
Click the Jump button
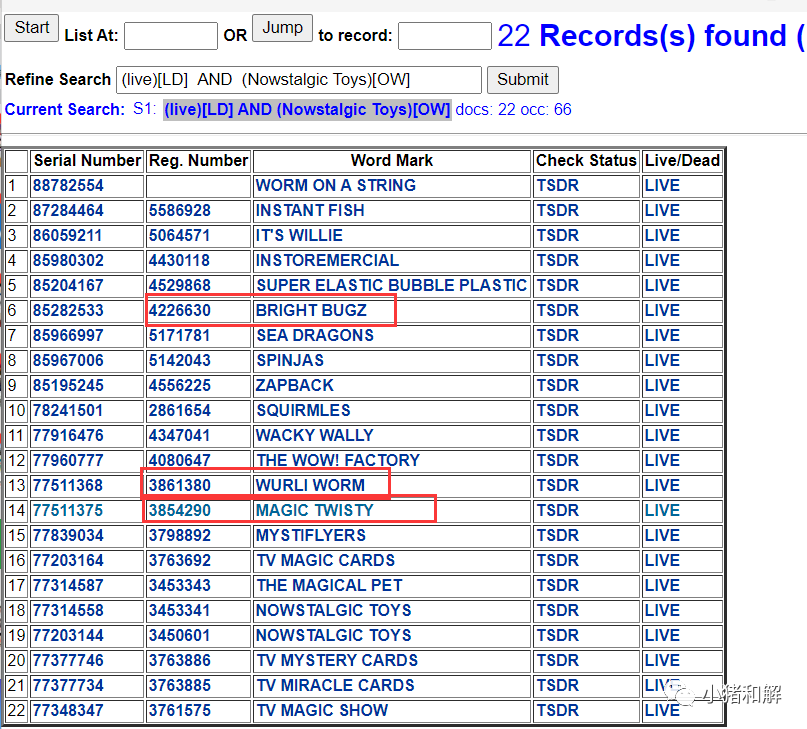(282, 28)
